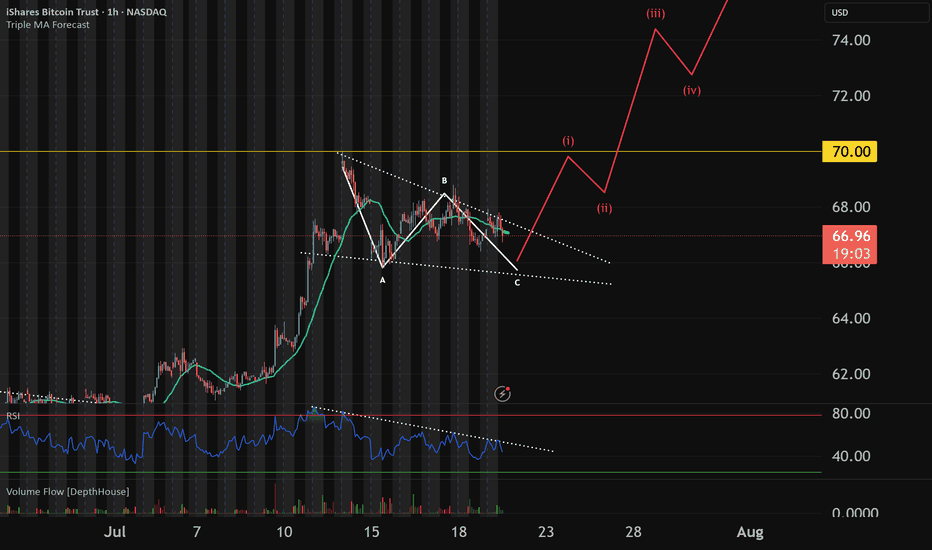Click the yellow 70.00 price label
932x550 pixels.
tap(849, 152)
